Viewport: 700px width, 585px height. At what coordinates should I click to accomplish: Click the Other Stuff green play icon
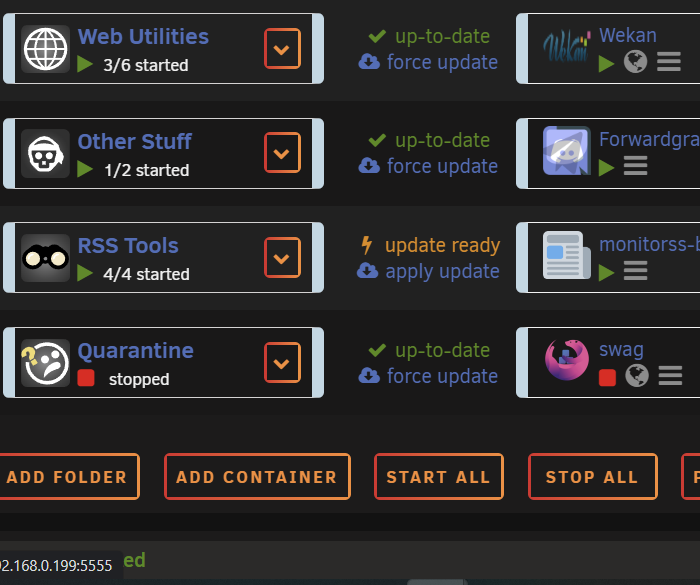click(84, 169)
